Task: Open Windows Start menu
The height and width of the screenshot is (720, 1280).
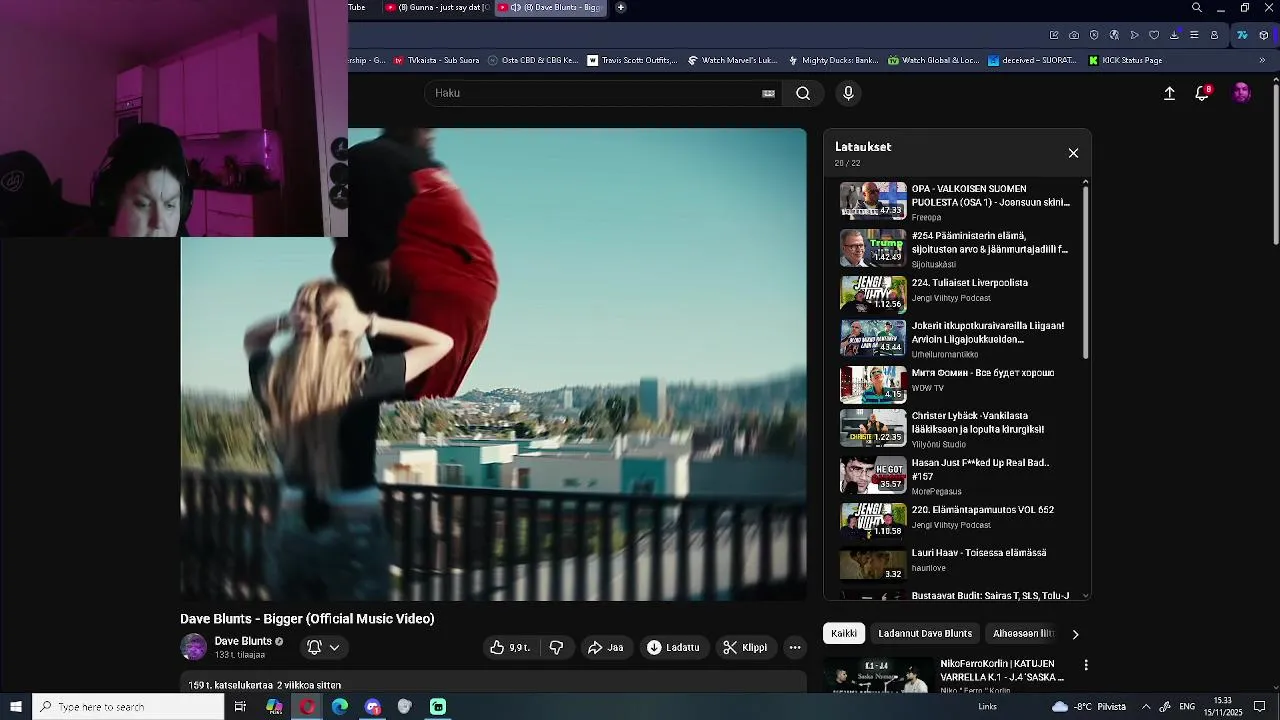Action: (16, 707)
